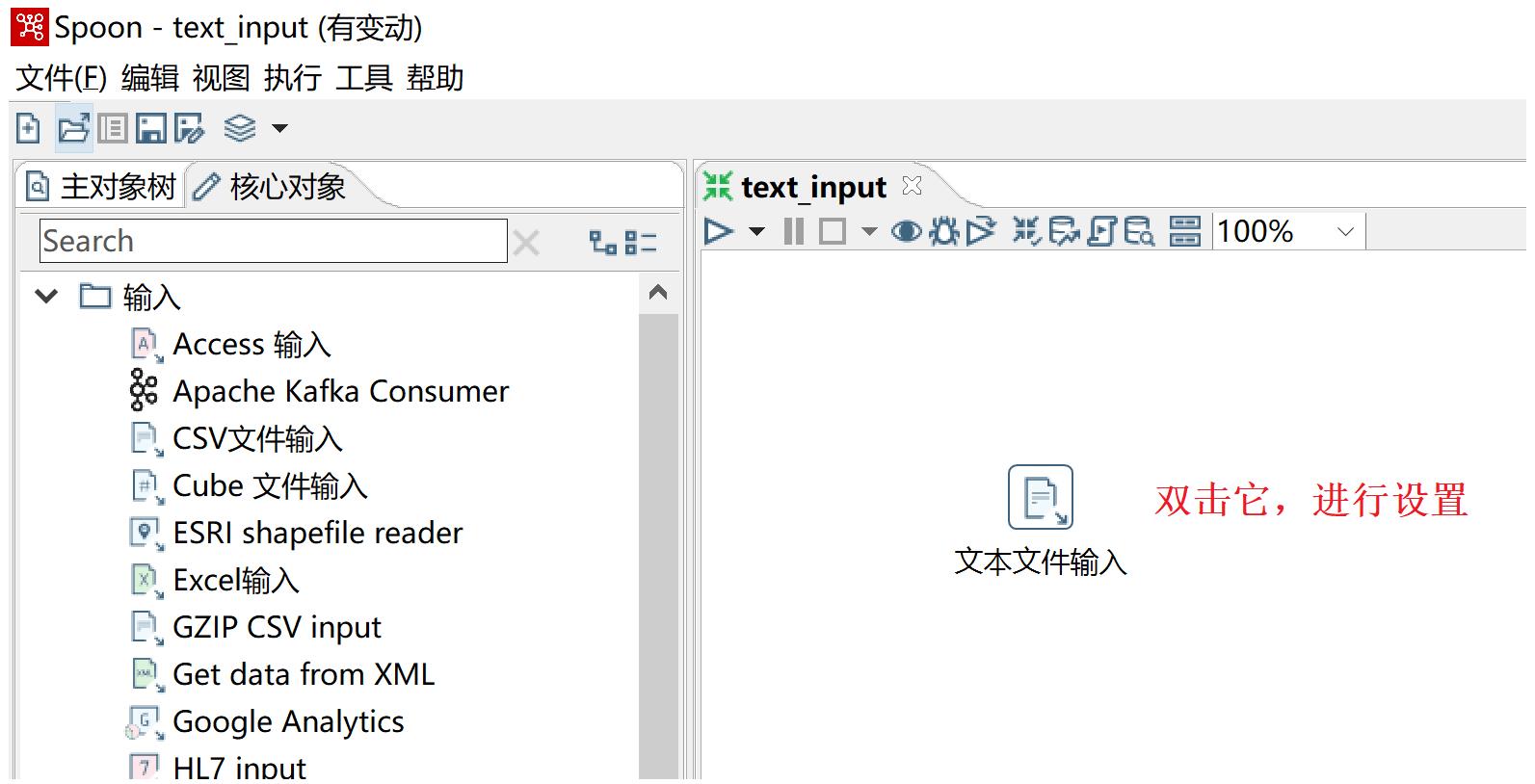Select GZIP CSV input step
Image resolution: width=1535 pixels, height=784 pixels.
pyautogui.click(x=277, y=628)
